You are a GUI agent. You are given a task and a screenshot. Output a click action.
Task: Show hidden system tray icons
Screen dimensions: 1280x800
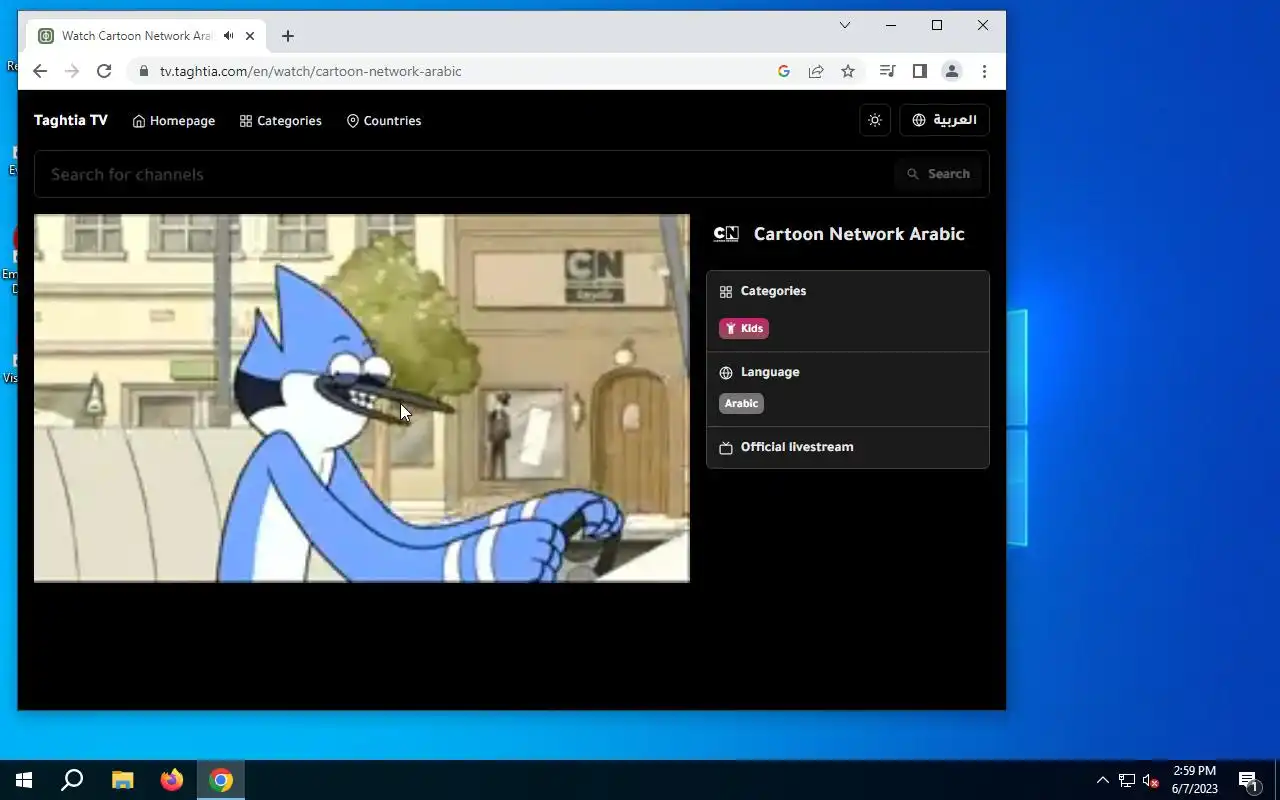click(x=1103, y=780)
